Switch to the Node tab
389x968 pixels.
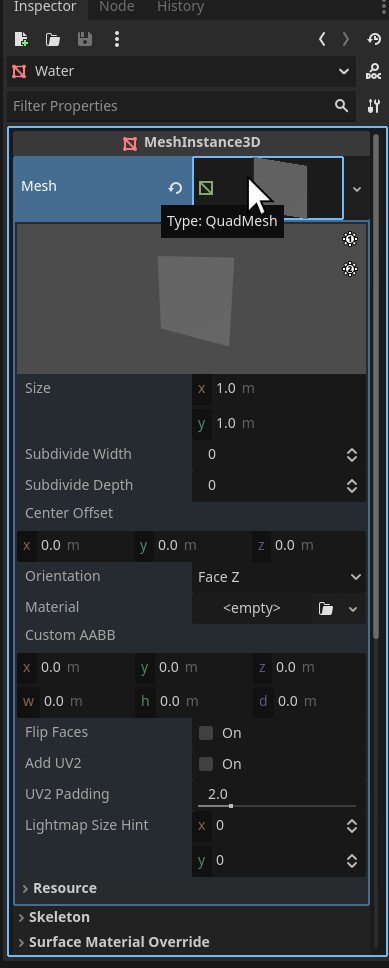tap(117, 7)
